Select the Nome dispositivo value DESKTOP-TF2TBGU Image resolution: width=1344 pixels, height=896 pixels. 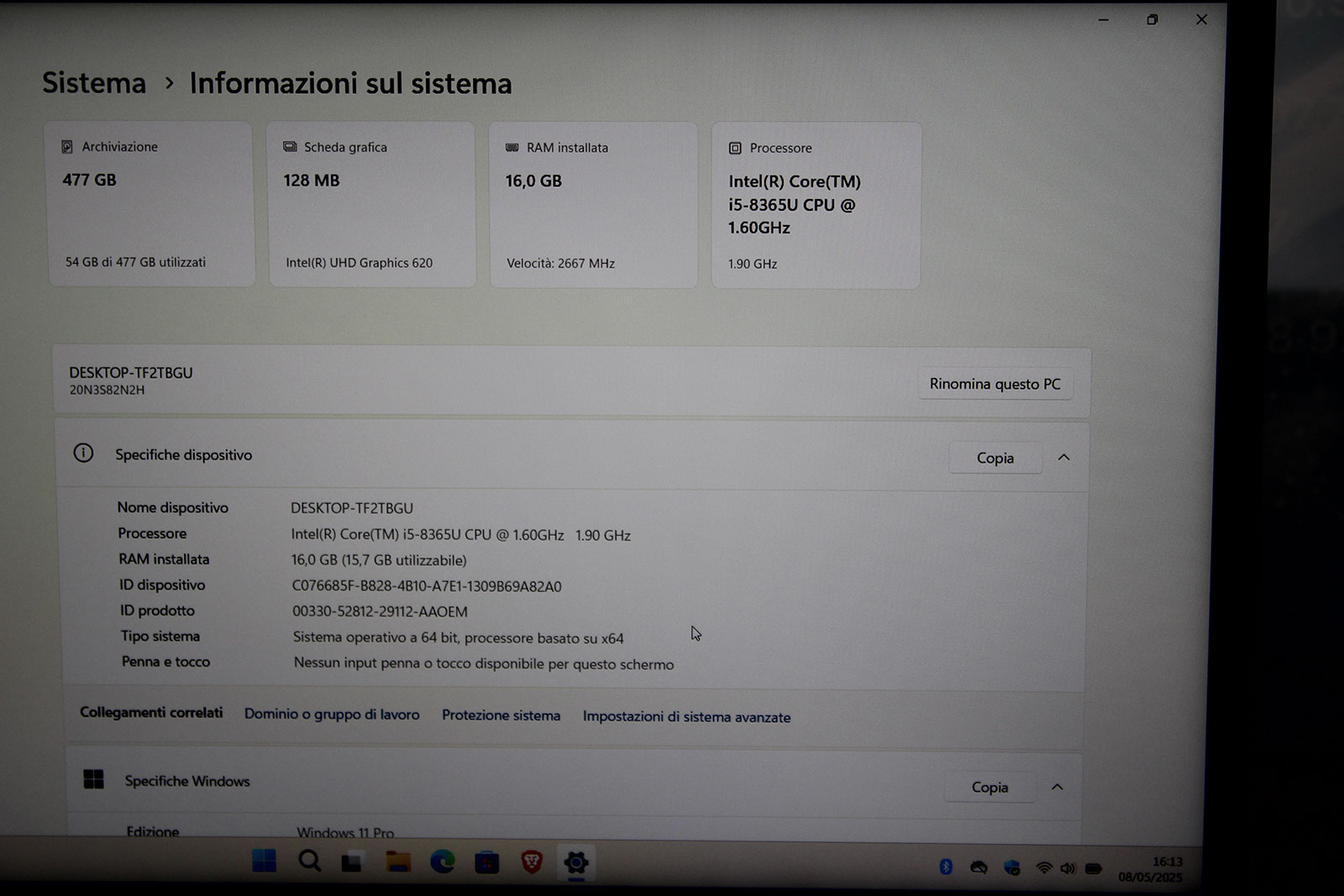pos(352,508)
